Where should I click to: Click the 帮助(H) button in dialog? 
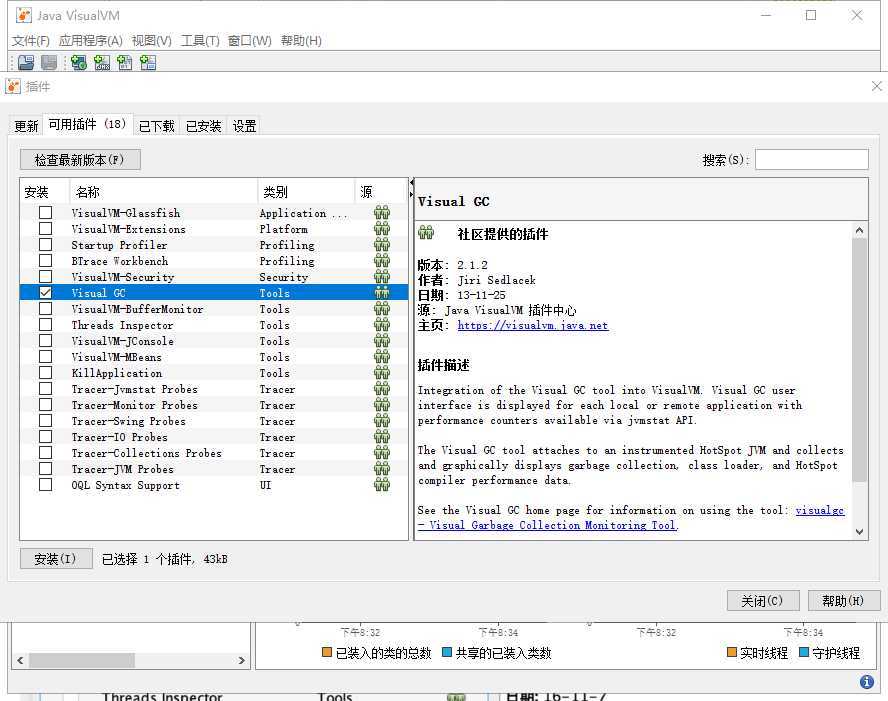click(x=843, y=601)
